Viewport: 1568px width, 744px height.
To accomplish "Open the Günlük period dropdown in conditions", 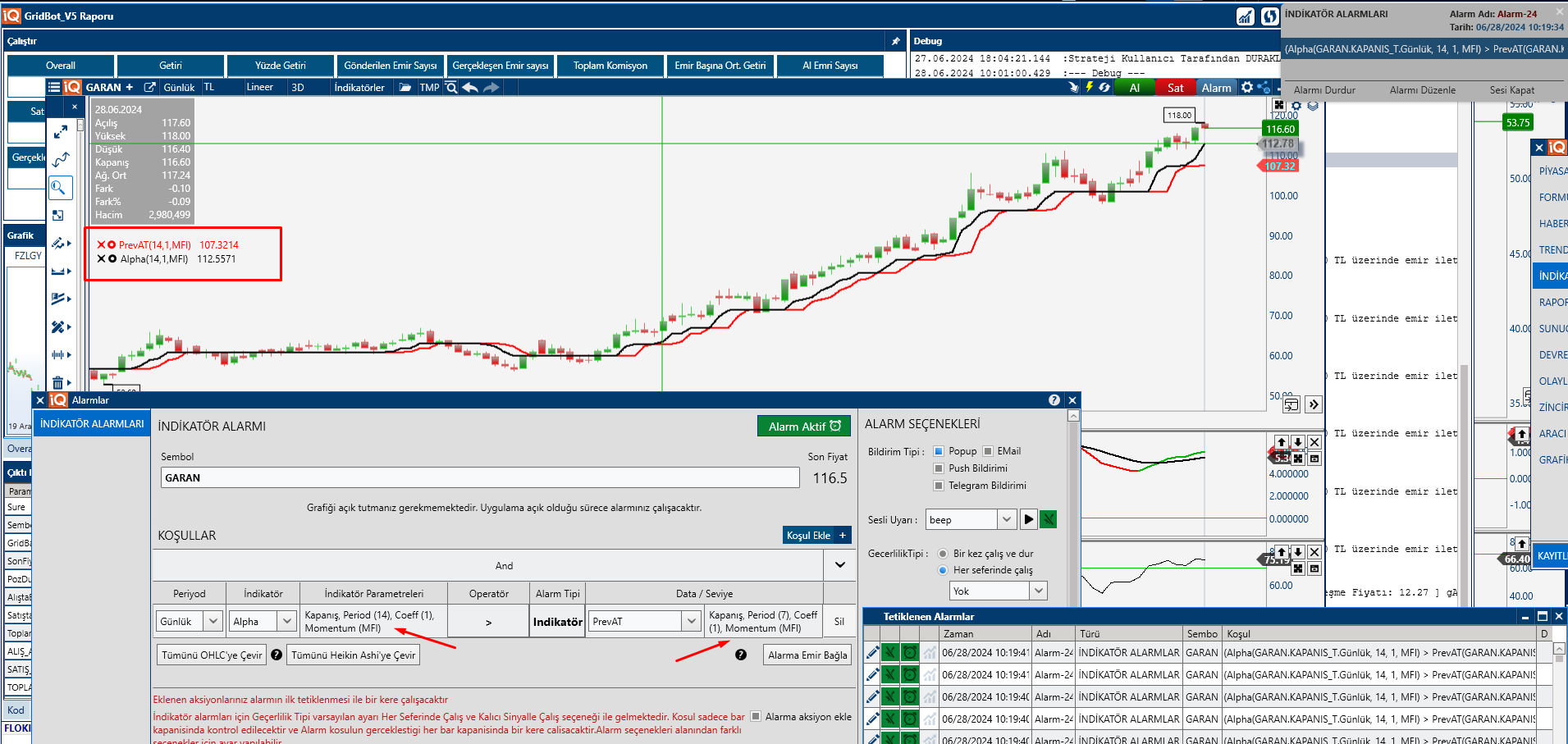I will [213, 622].
